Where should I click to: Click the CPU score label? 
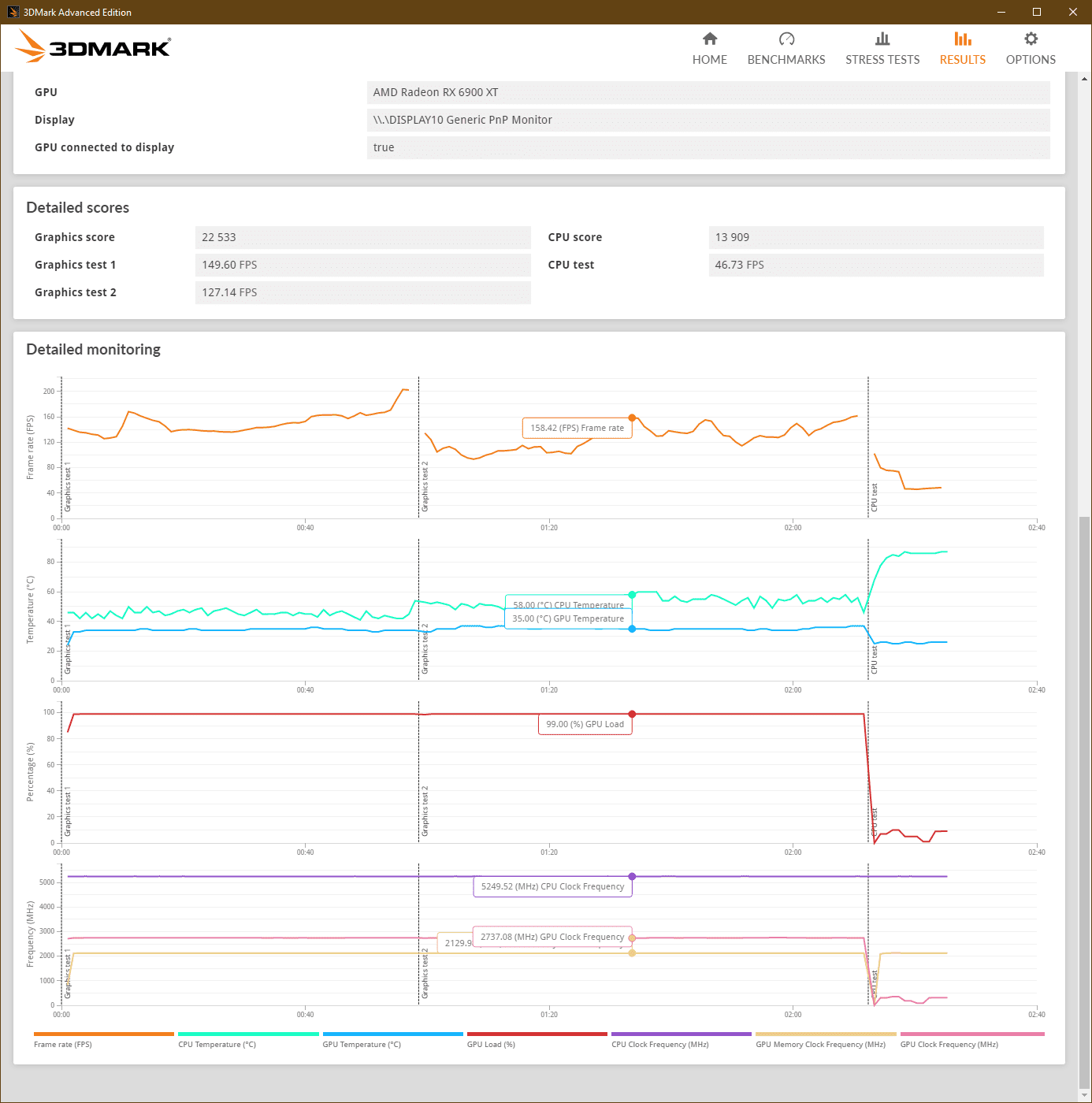pyautogui.click(x=575, y=237)
